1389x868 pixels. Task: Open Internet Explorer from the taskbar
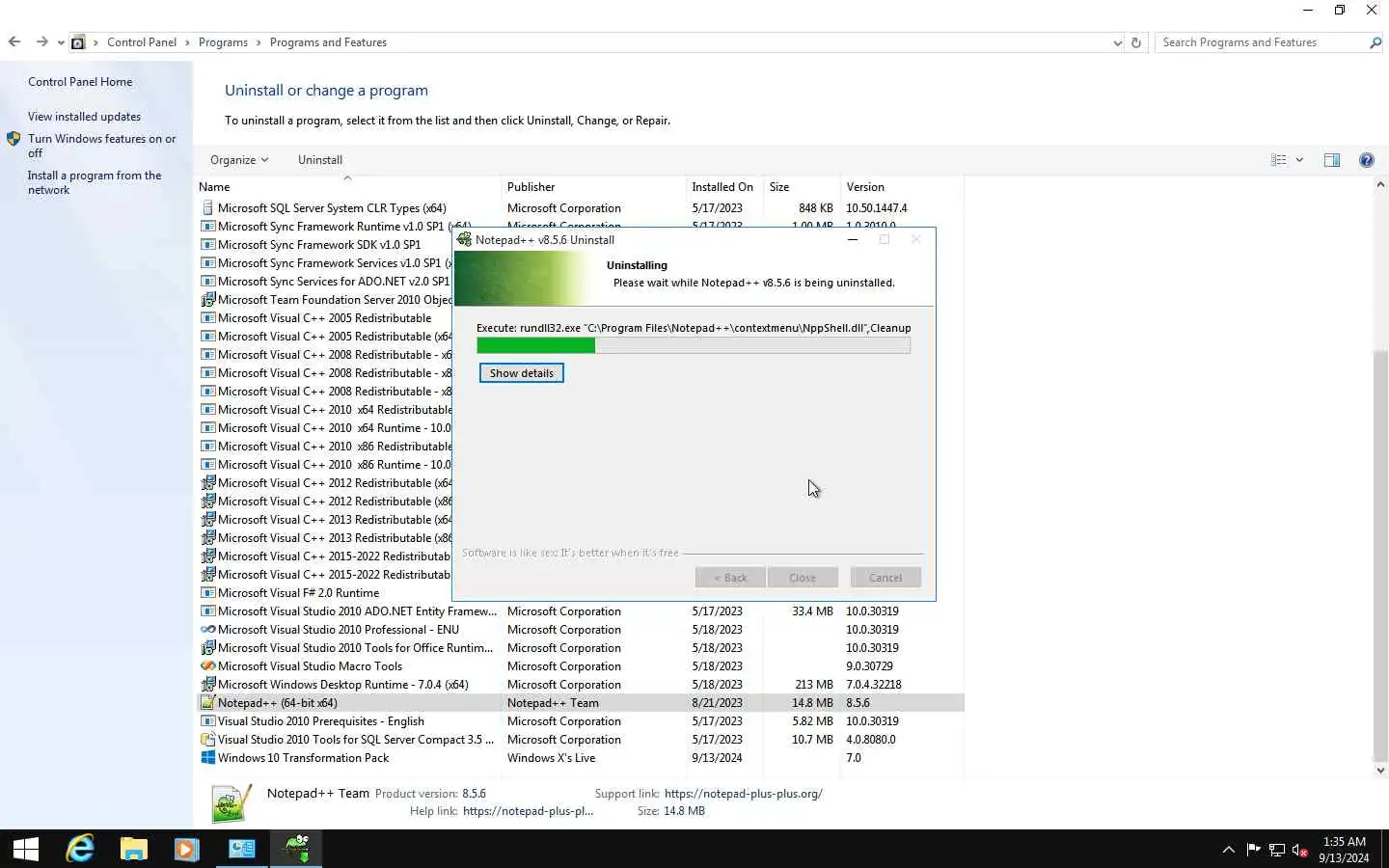(80, 849)
